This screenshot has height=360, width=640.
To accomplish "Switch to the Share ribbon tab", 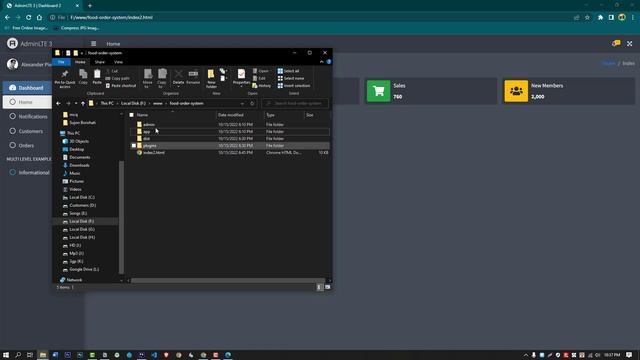I will coord(100,62).
